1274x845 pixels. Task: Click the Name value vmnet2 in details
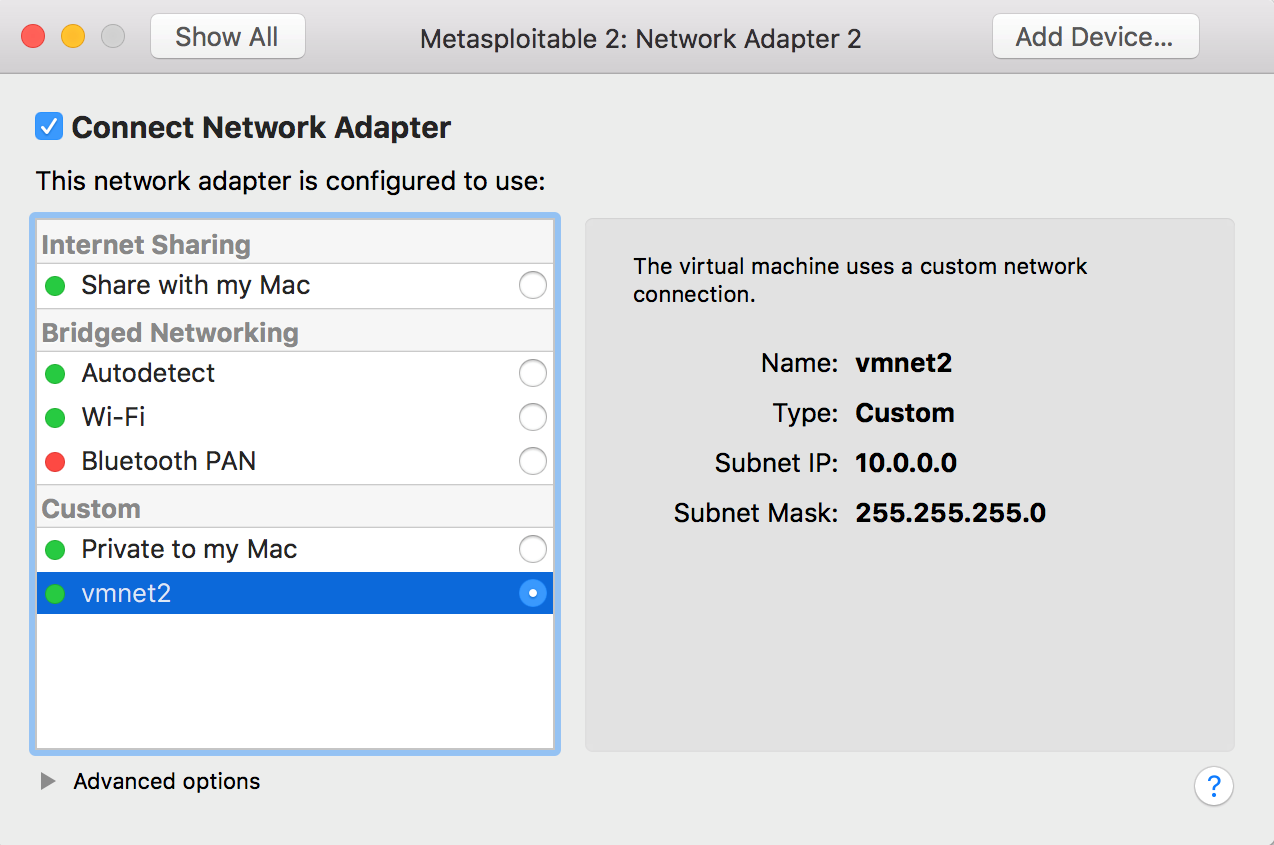point(904,363)
